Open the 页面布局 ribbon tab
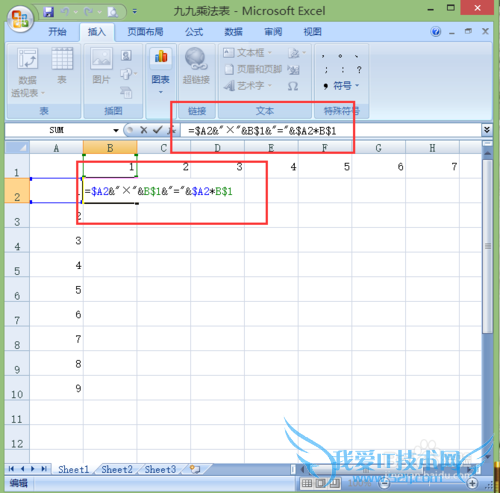Screen dimensions: 500x493 145,32
